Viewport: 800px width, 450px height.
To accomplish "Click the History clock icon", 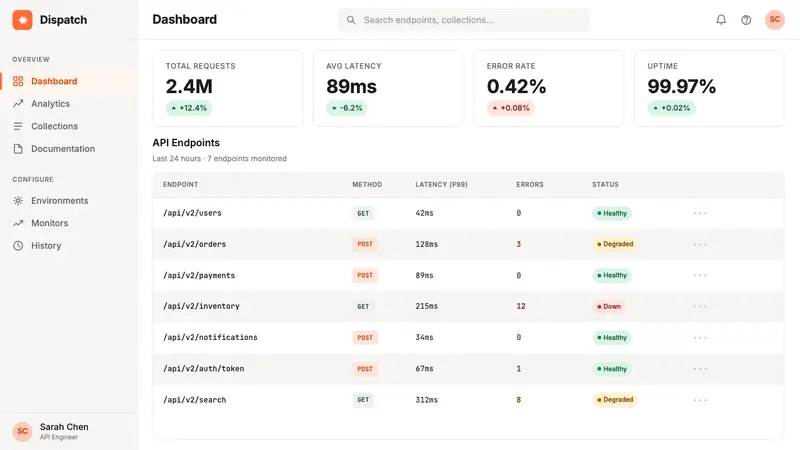I will [18, 245].
